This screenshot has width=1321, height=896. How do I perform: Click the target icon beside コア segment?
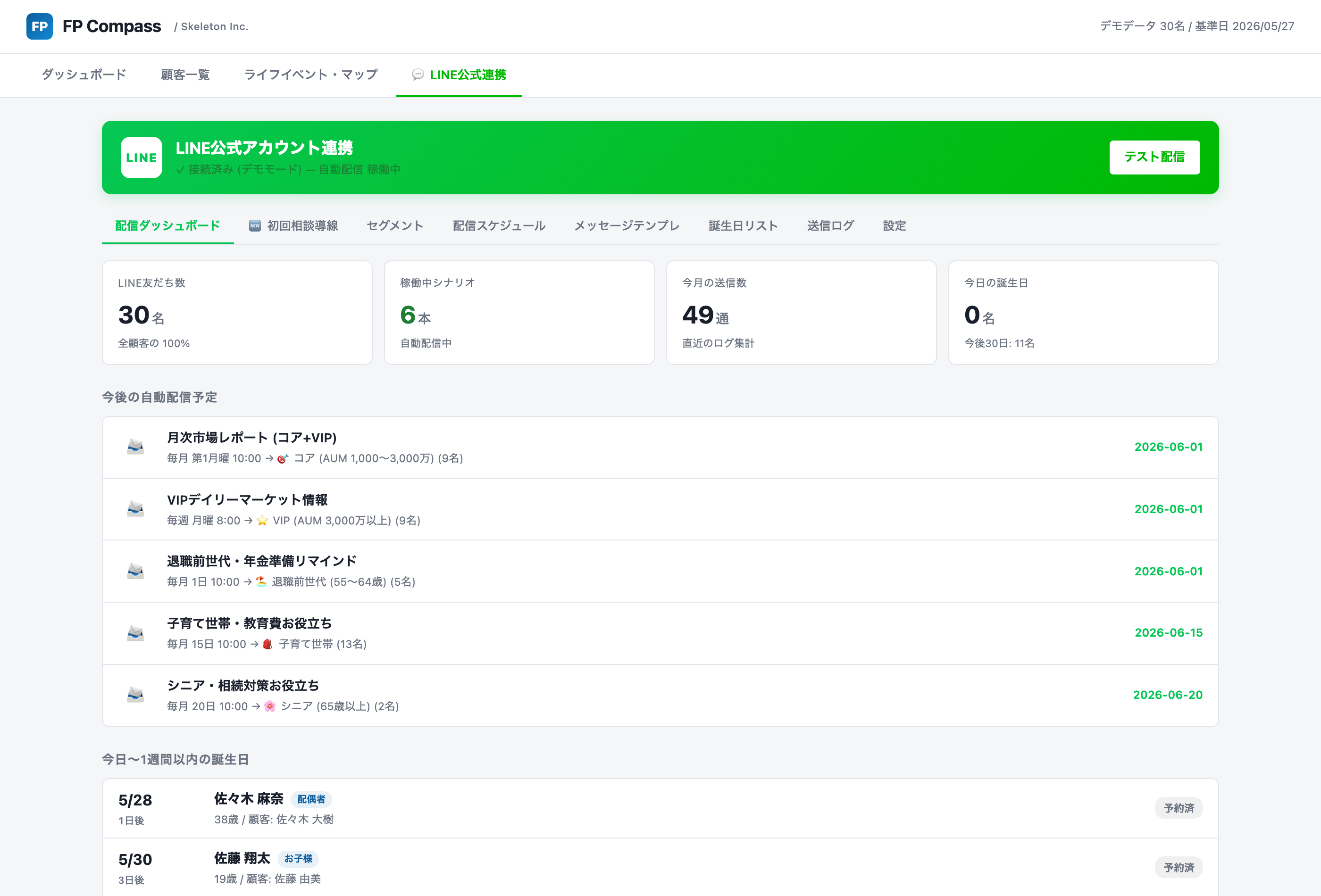[x=283, y=458]
